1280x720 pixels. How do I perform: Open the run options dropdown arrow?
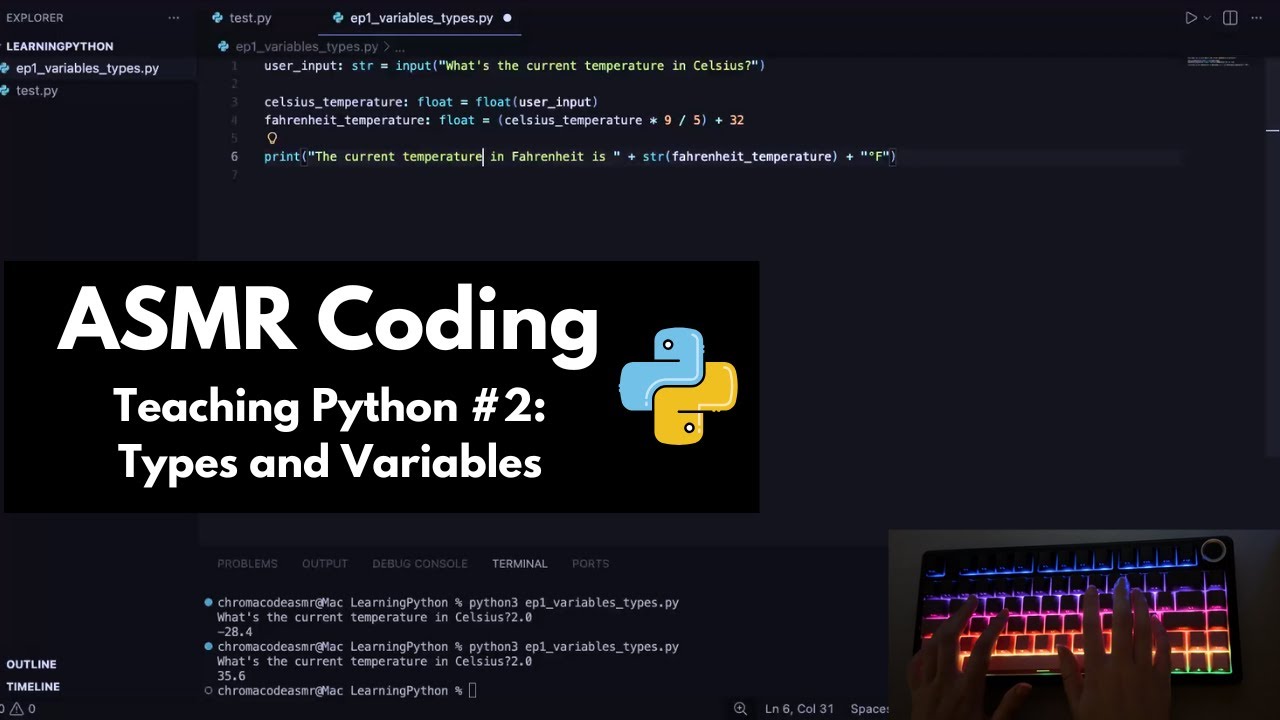pyautogui.click(x=1207, y=18)
